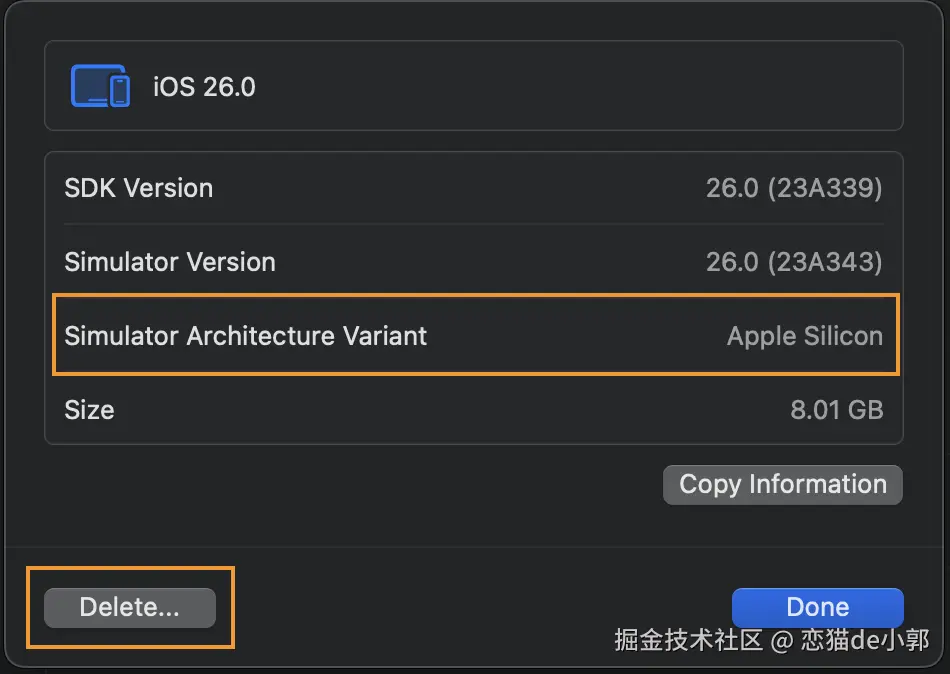
Task: Click the Simulator Version label
Action: click(x=169, y=262)
